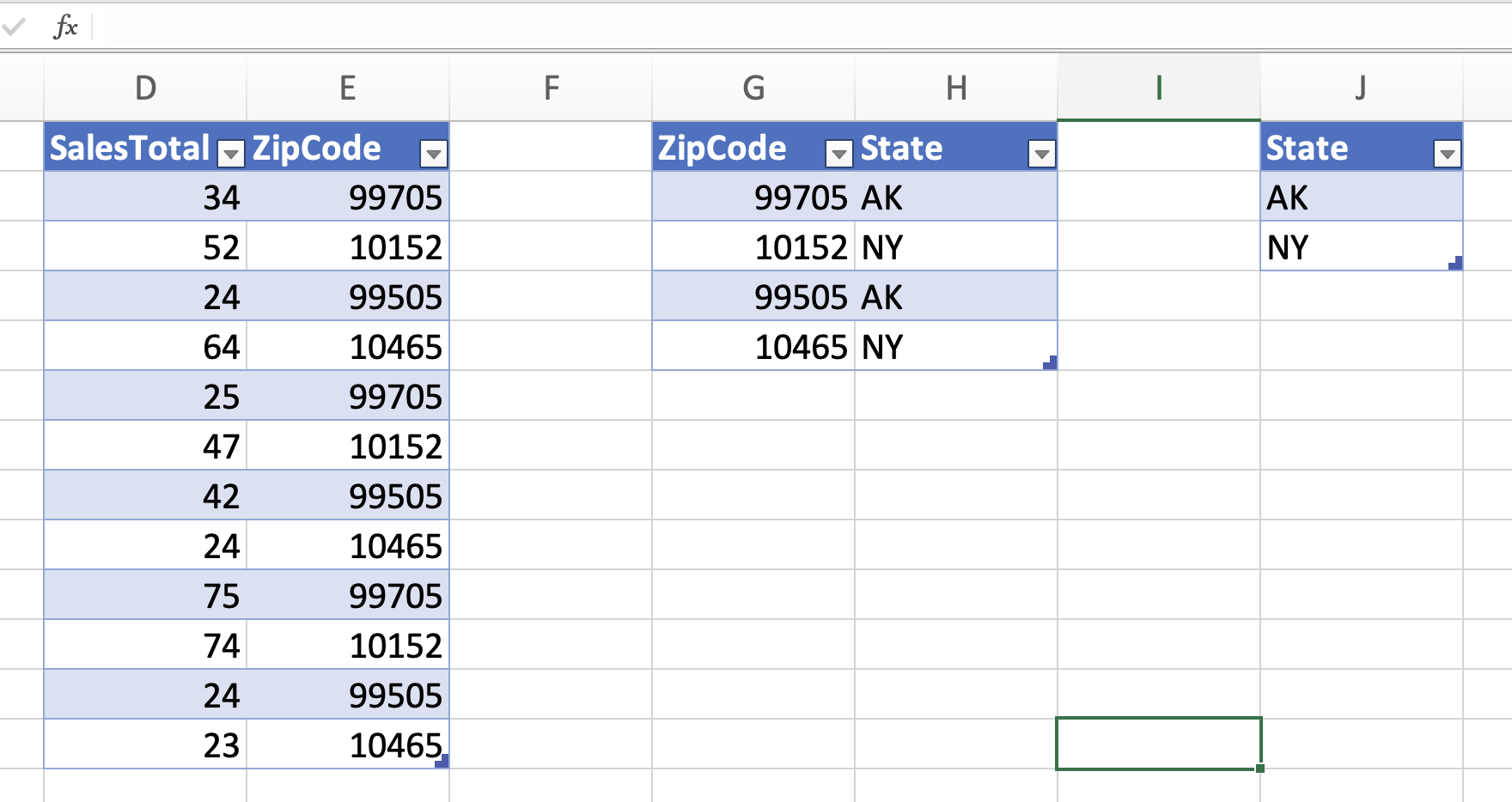This screenshot has width=1512, height=802.
Task: Open the SalesTotal column filter menu
Action: pyautogui.click(x=229, y=153)
